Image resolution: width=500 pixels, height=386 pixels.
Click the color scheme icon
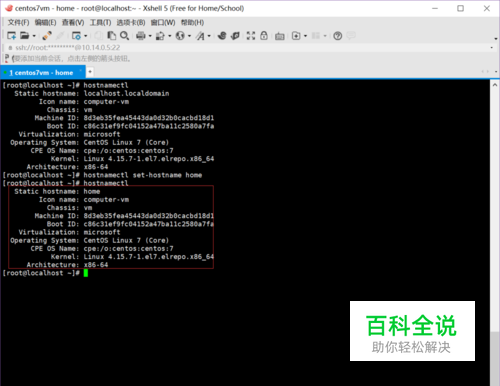coord(160,35)
